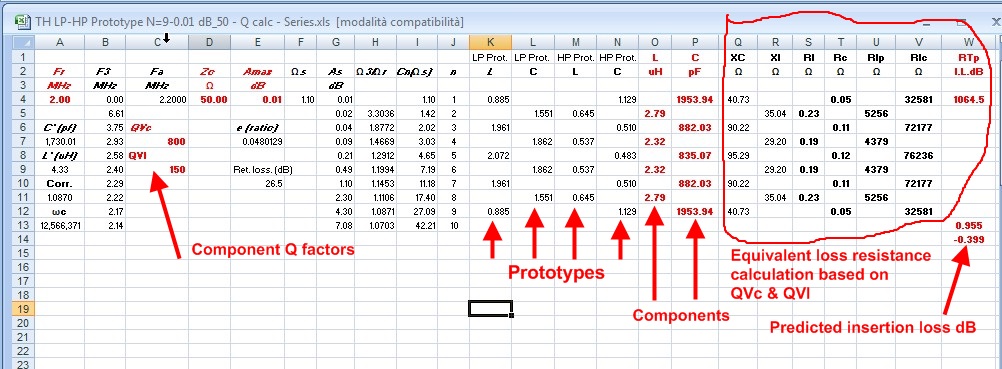Click the I.L.dB header cell

(x=969, y=72)
